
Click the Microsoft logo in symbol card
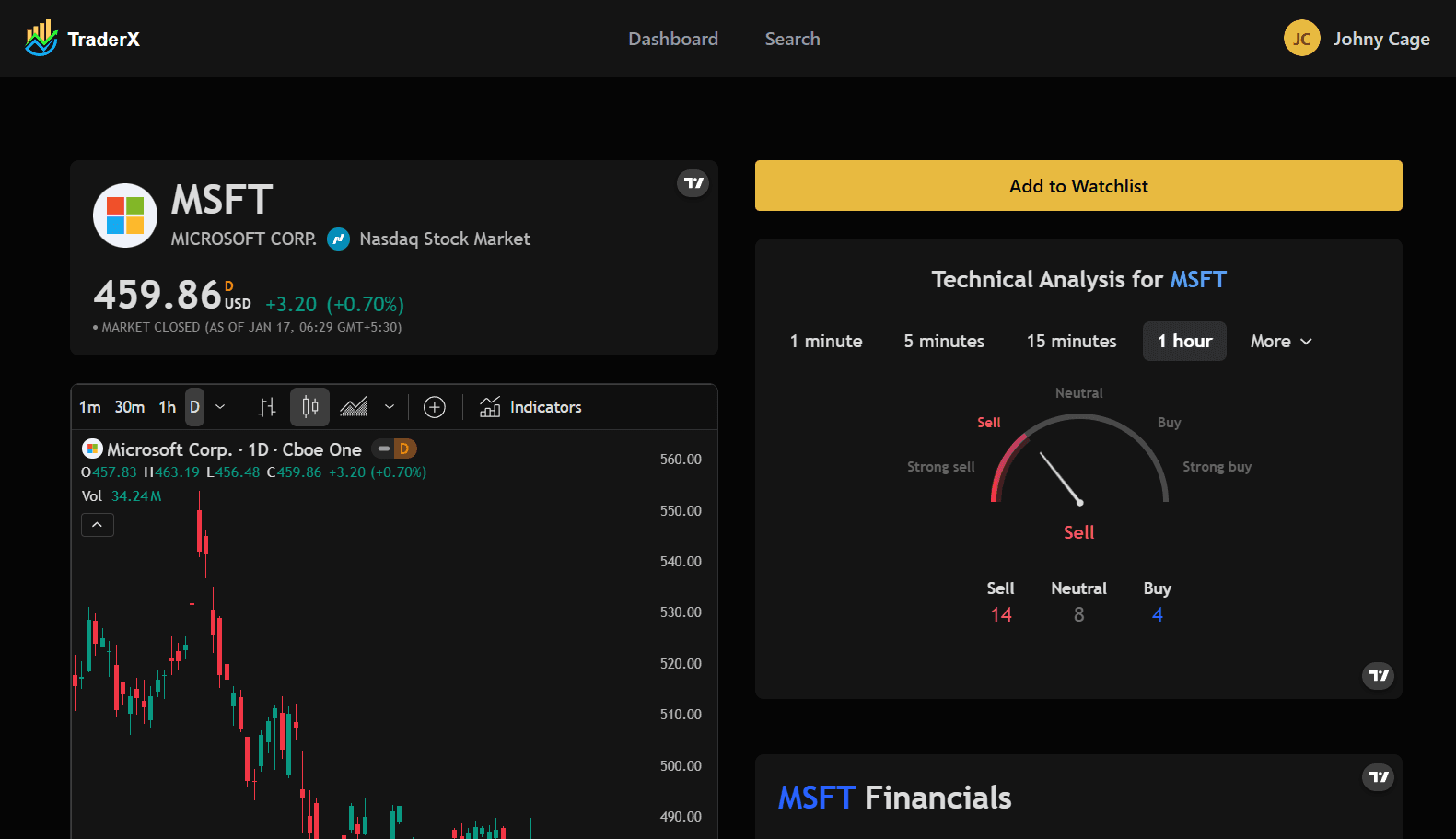[125, 216]
